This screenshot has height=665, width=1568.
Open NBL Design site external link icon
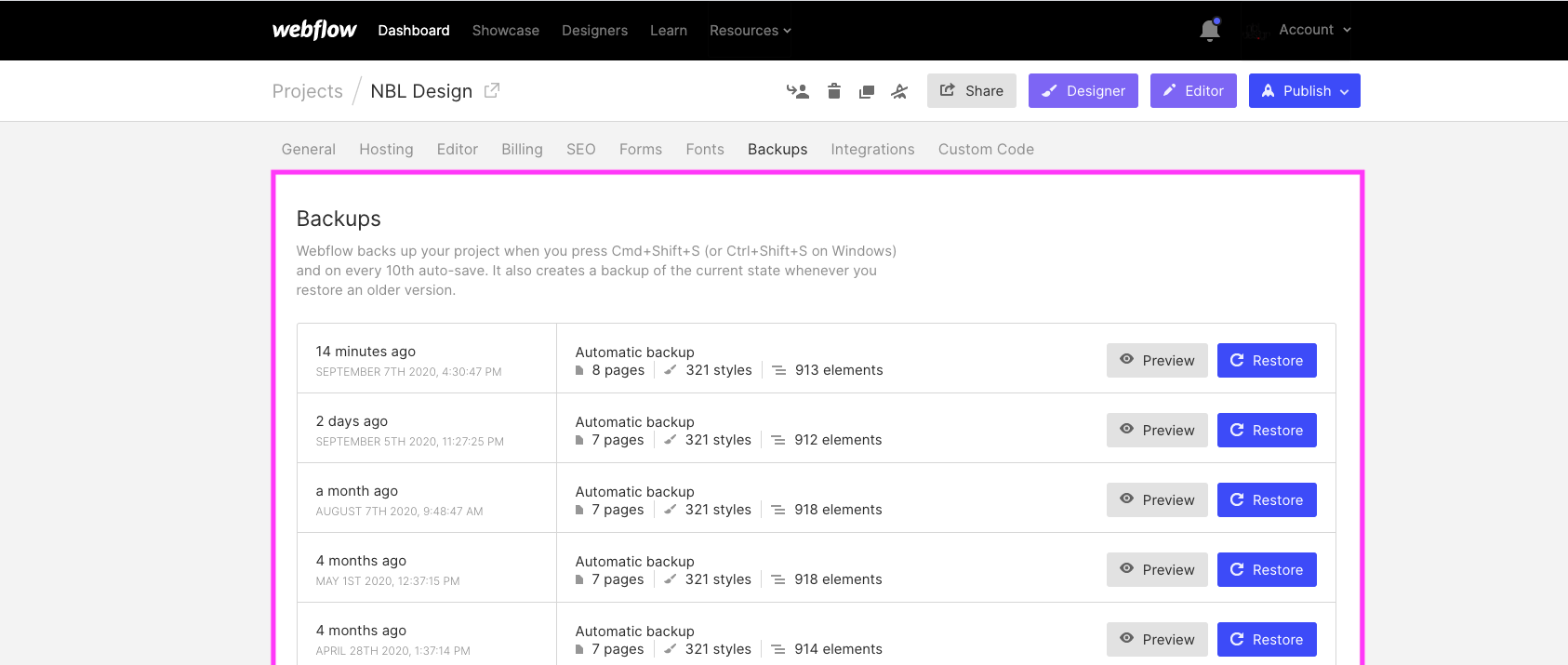492,90
